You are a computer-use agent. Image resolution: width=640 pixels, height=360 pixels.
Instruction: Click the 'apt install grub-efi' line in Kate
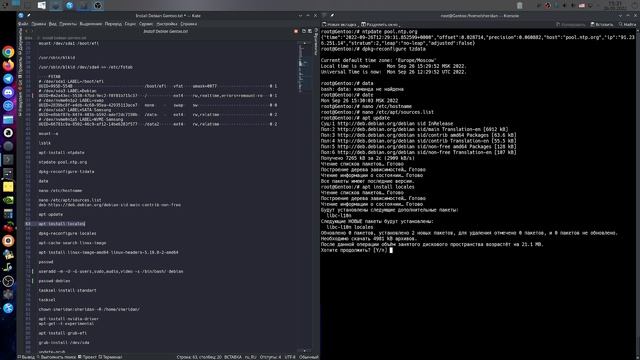click(63, 333)
